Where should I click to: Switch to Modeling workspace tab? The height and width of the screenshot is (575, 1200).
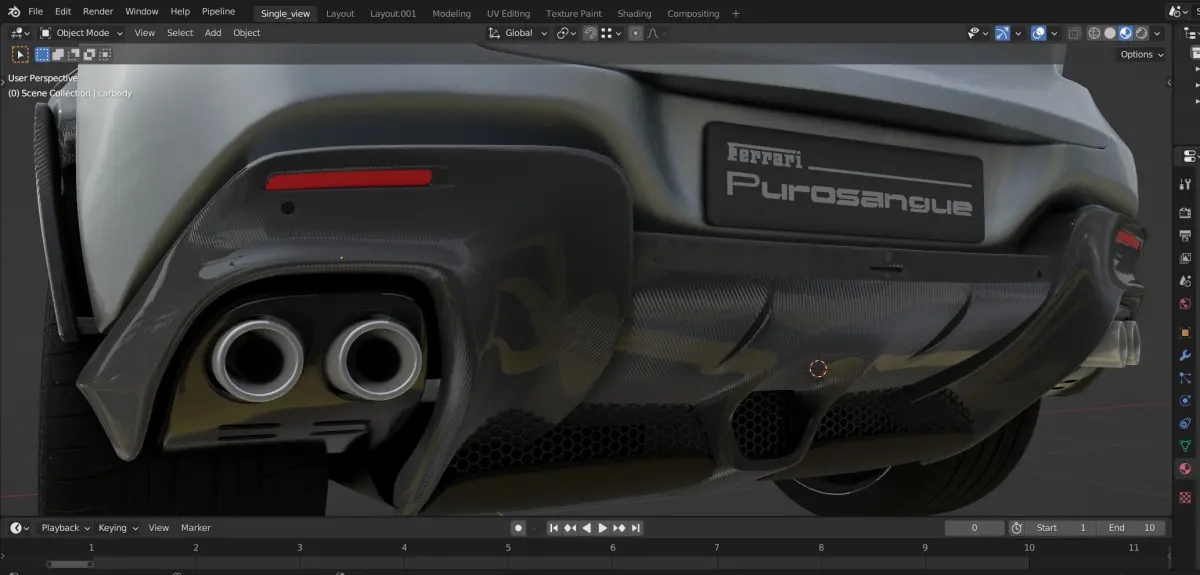[452, 13]
